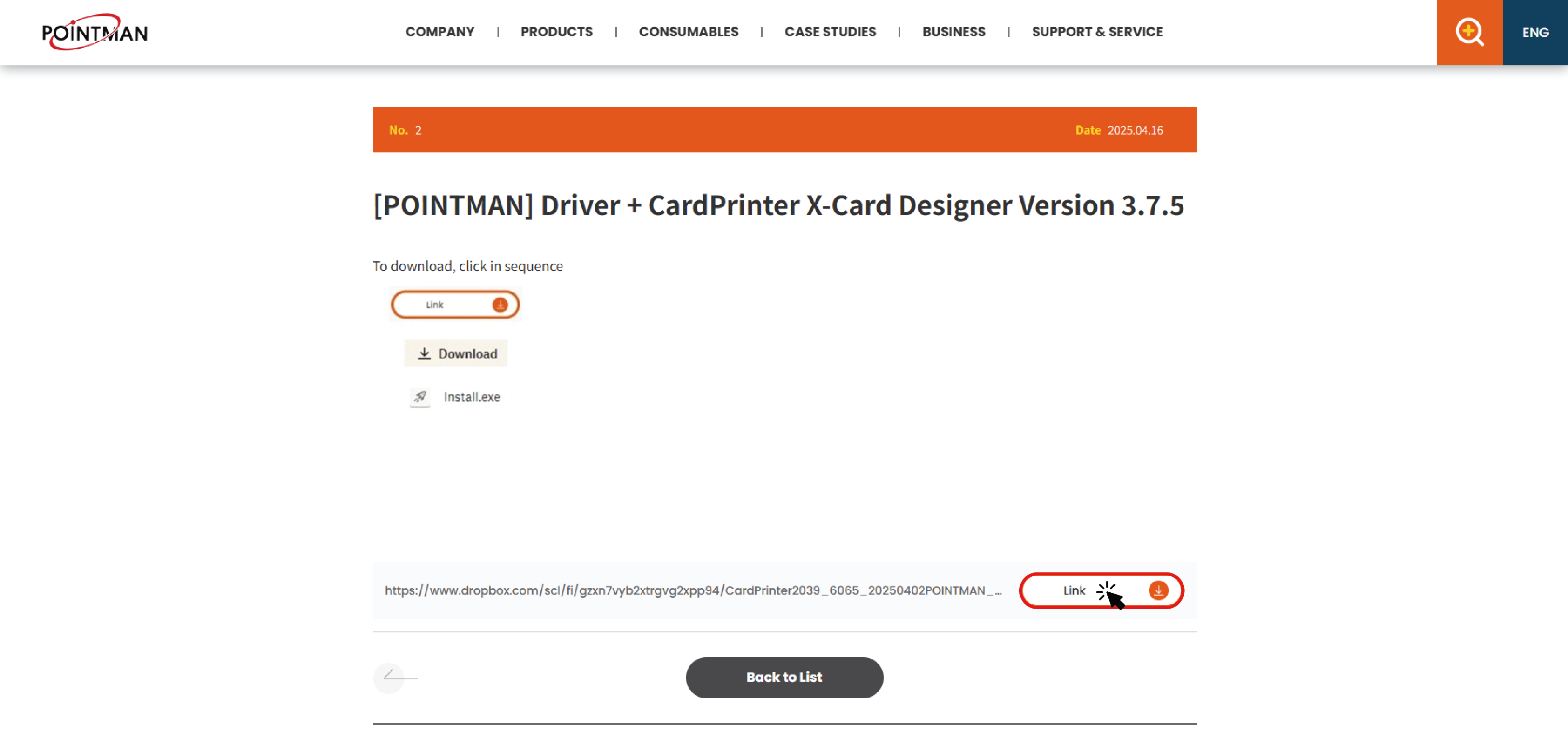Click the small Link illustration download icon
Screen dimensions: 1568x748
(x=500, y=305)
